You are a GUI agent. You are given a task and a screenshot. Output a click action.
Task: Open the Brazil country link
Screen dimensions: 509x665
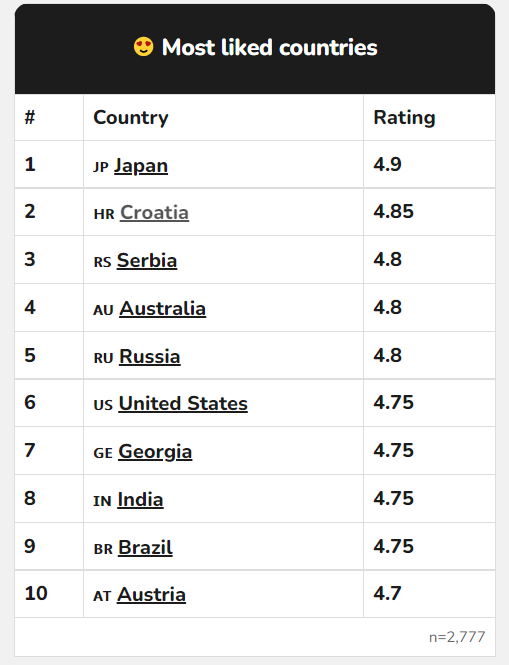[x=145, y=548]
